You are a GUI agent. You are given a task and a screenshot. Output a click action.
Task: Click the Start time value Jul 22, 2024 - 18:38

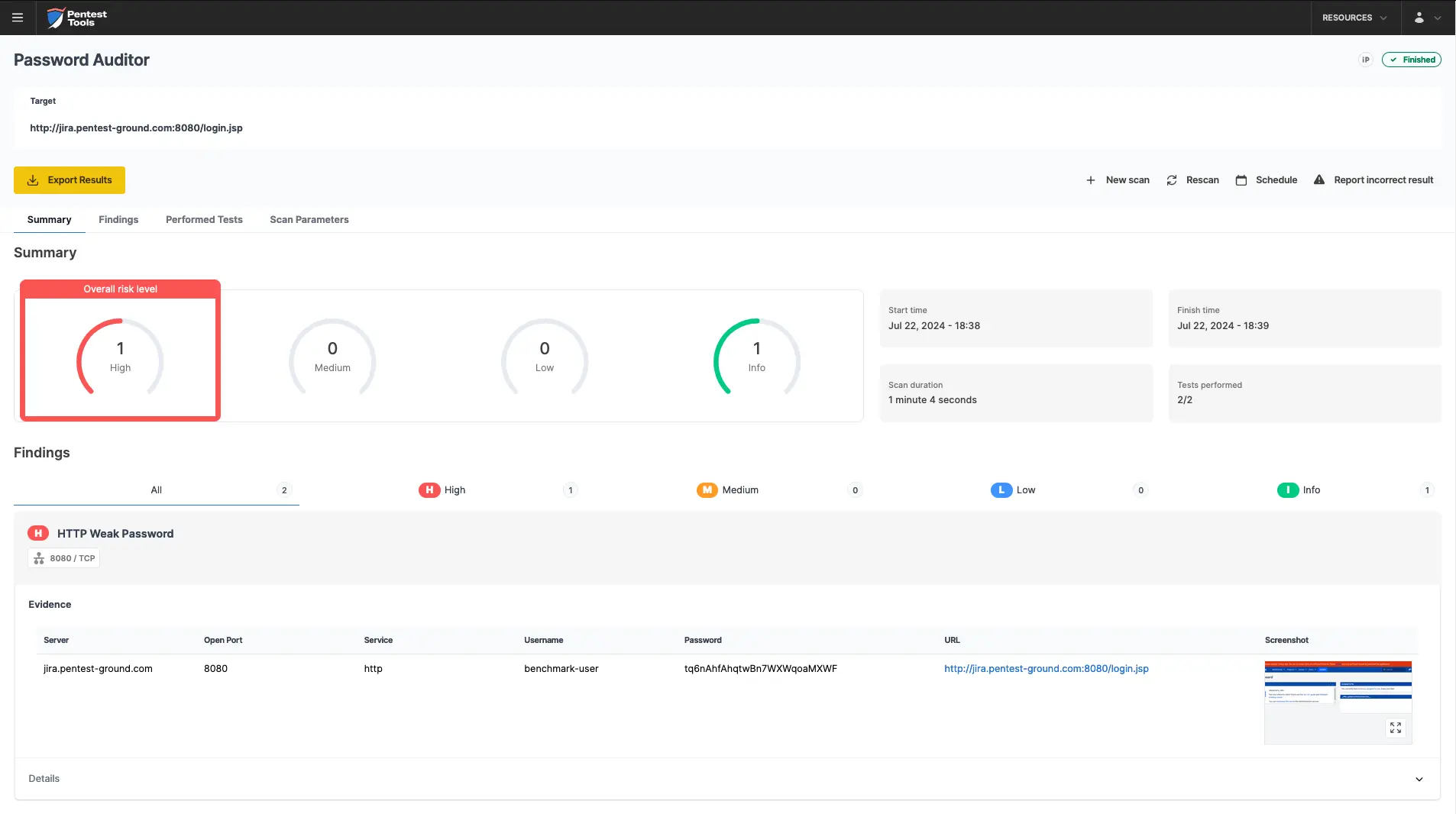(x=934, y=326)
